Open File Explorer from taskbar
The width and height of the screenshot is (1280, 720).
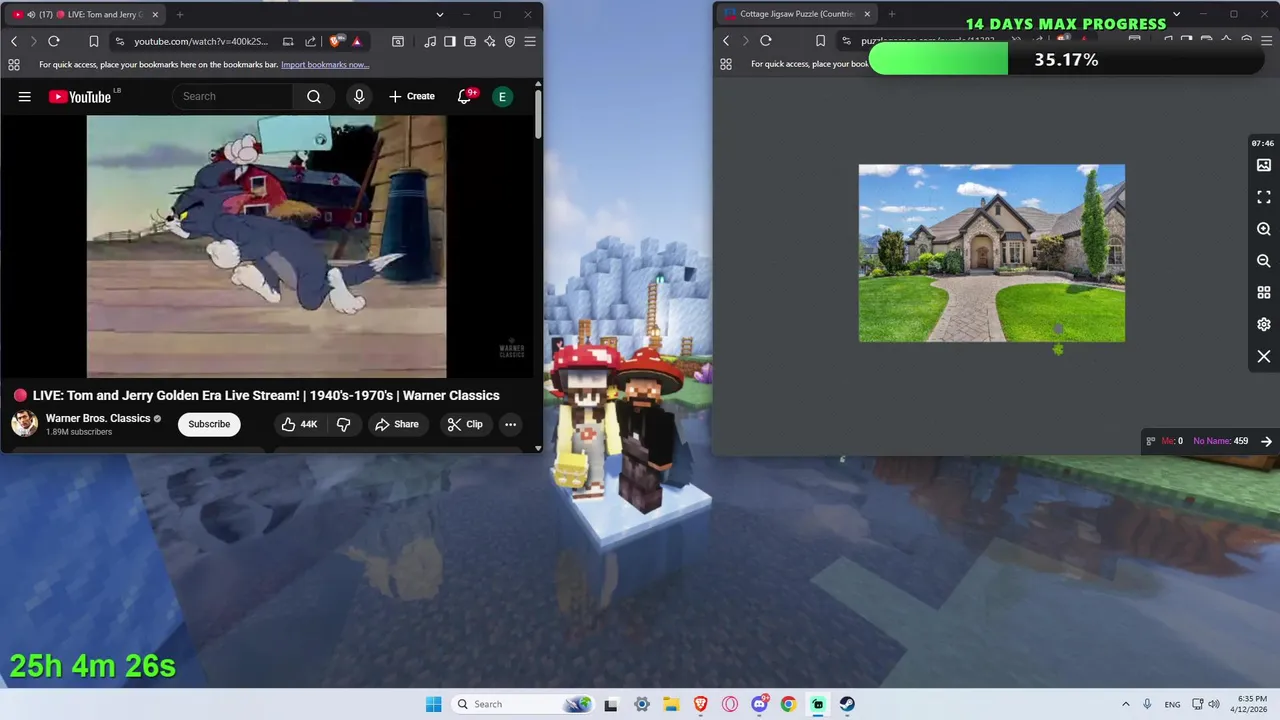coord(671,704)
